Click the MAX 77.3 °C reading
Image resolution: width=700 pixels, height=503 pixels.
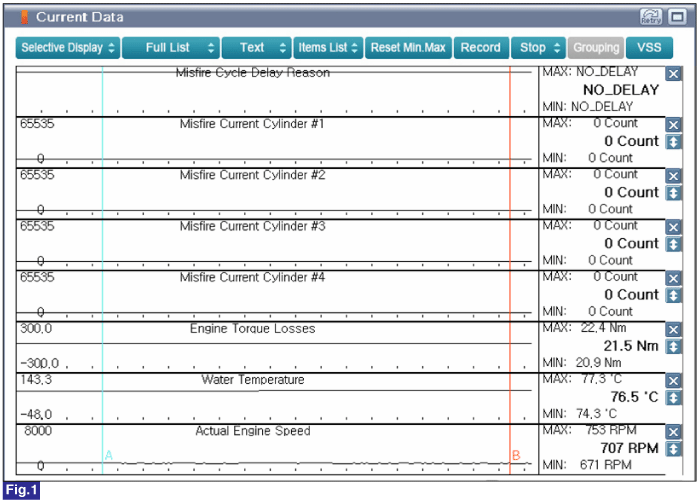click(x=582, y=379)
